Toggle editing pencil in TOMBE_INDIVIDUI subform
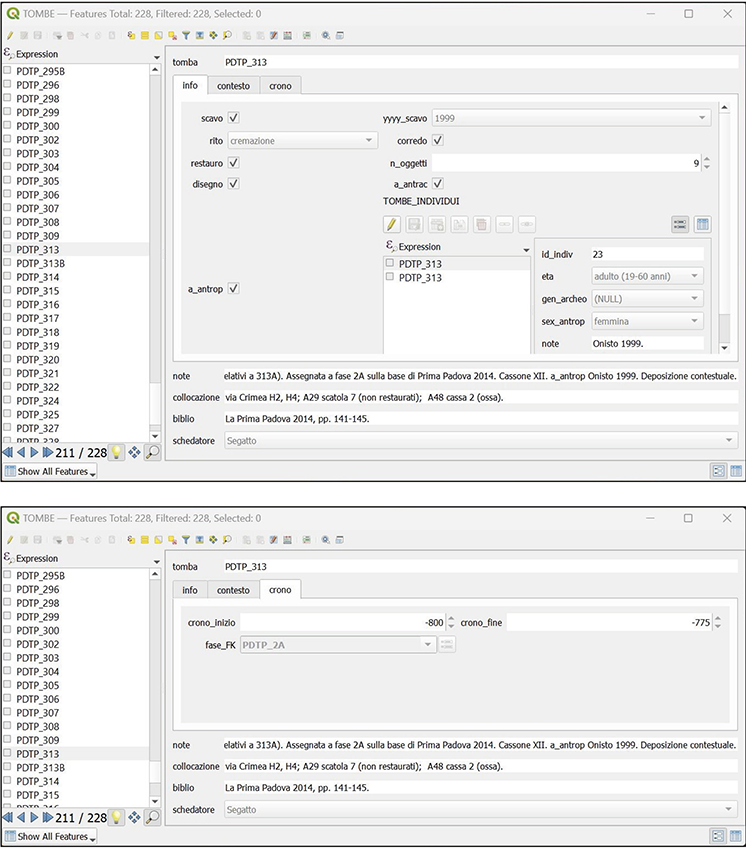Viewport: 746px width, 848px height. [x=392, y=225]
